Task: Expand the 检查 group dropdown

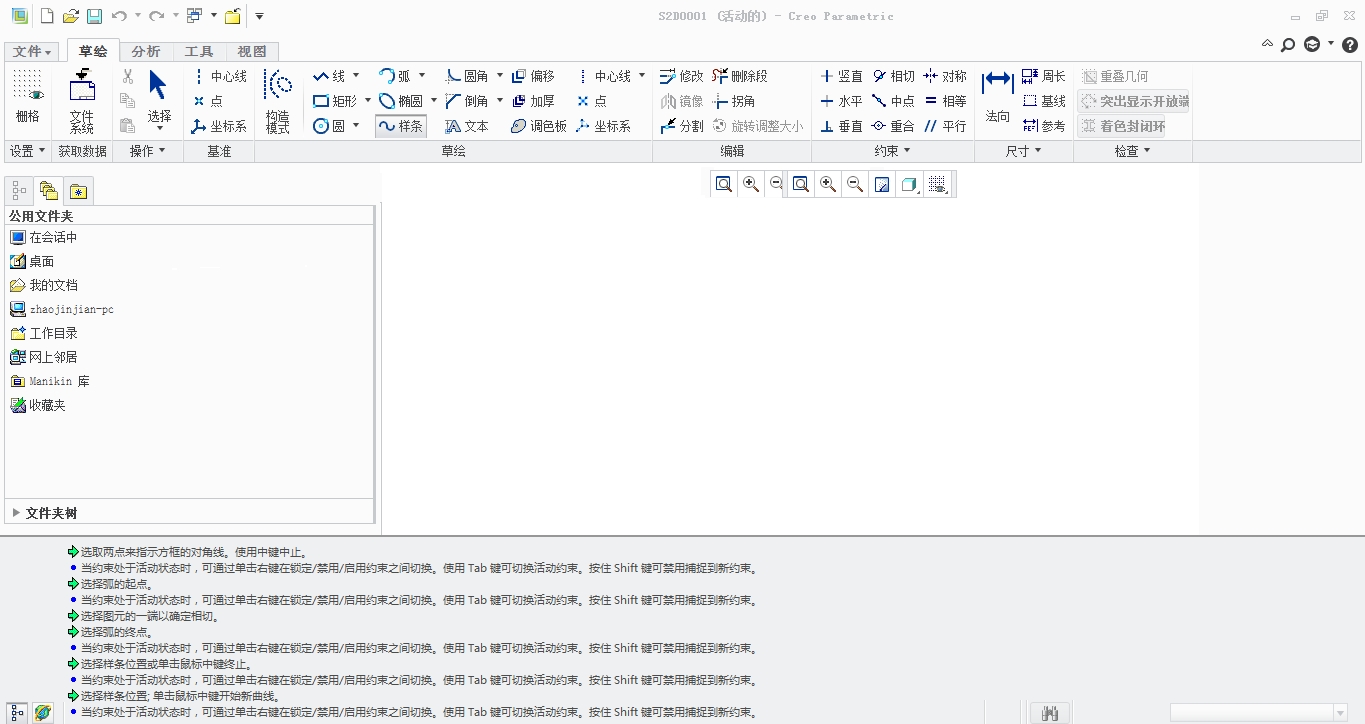Action: [1132, 151]
